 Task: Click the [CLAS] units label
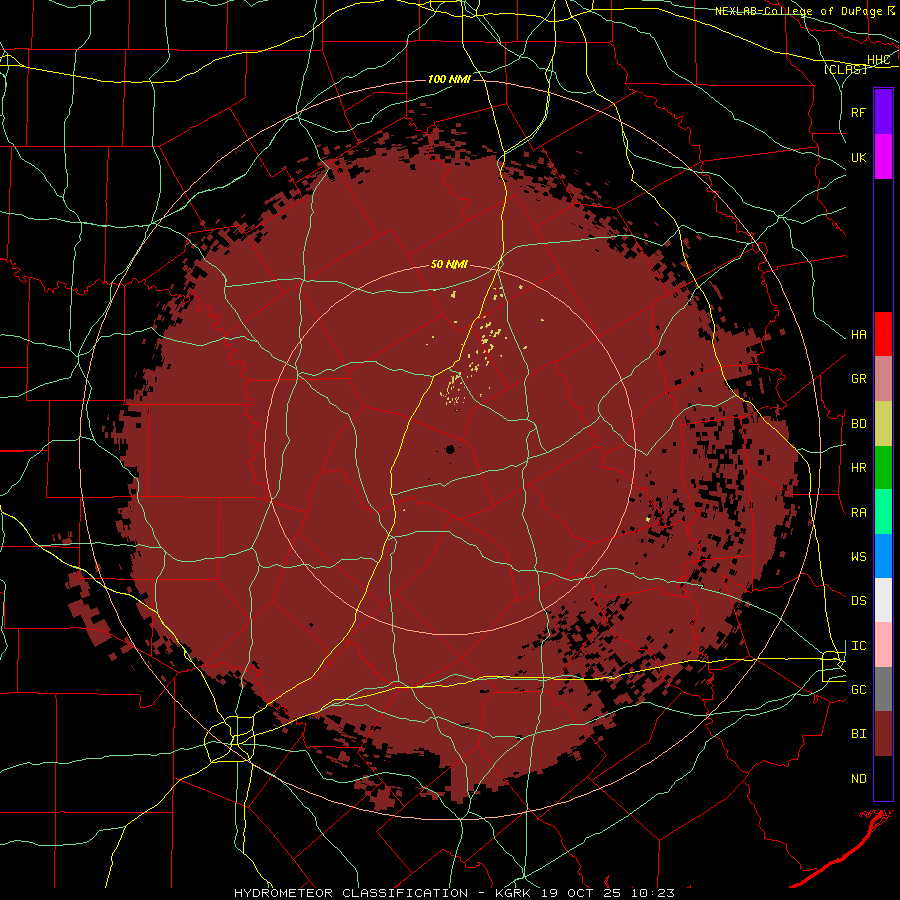pos(845,69)
